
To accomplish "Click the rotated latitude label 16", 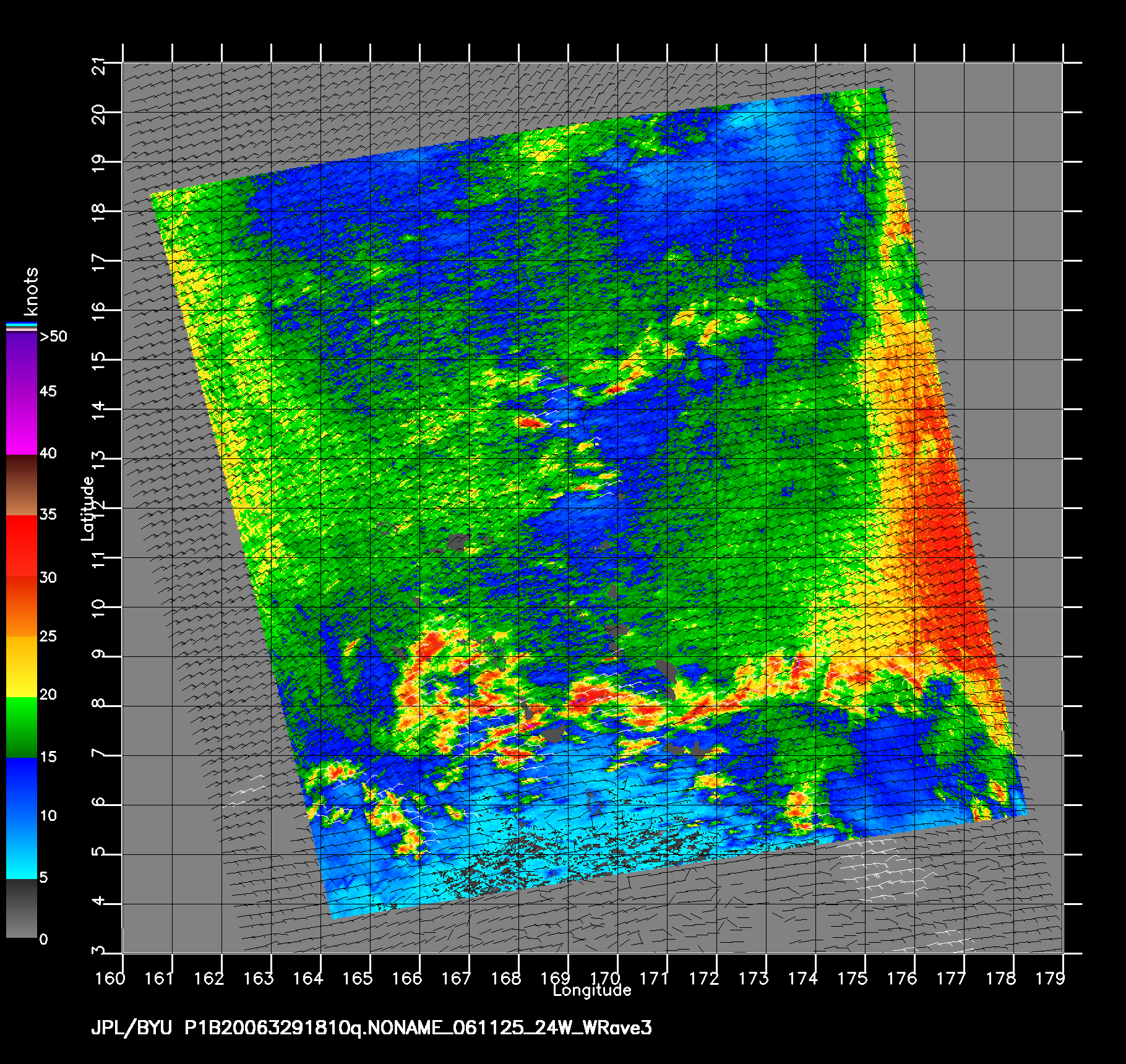I will (99, 312).
